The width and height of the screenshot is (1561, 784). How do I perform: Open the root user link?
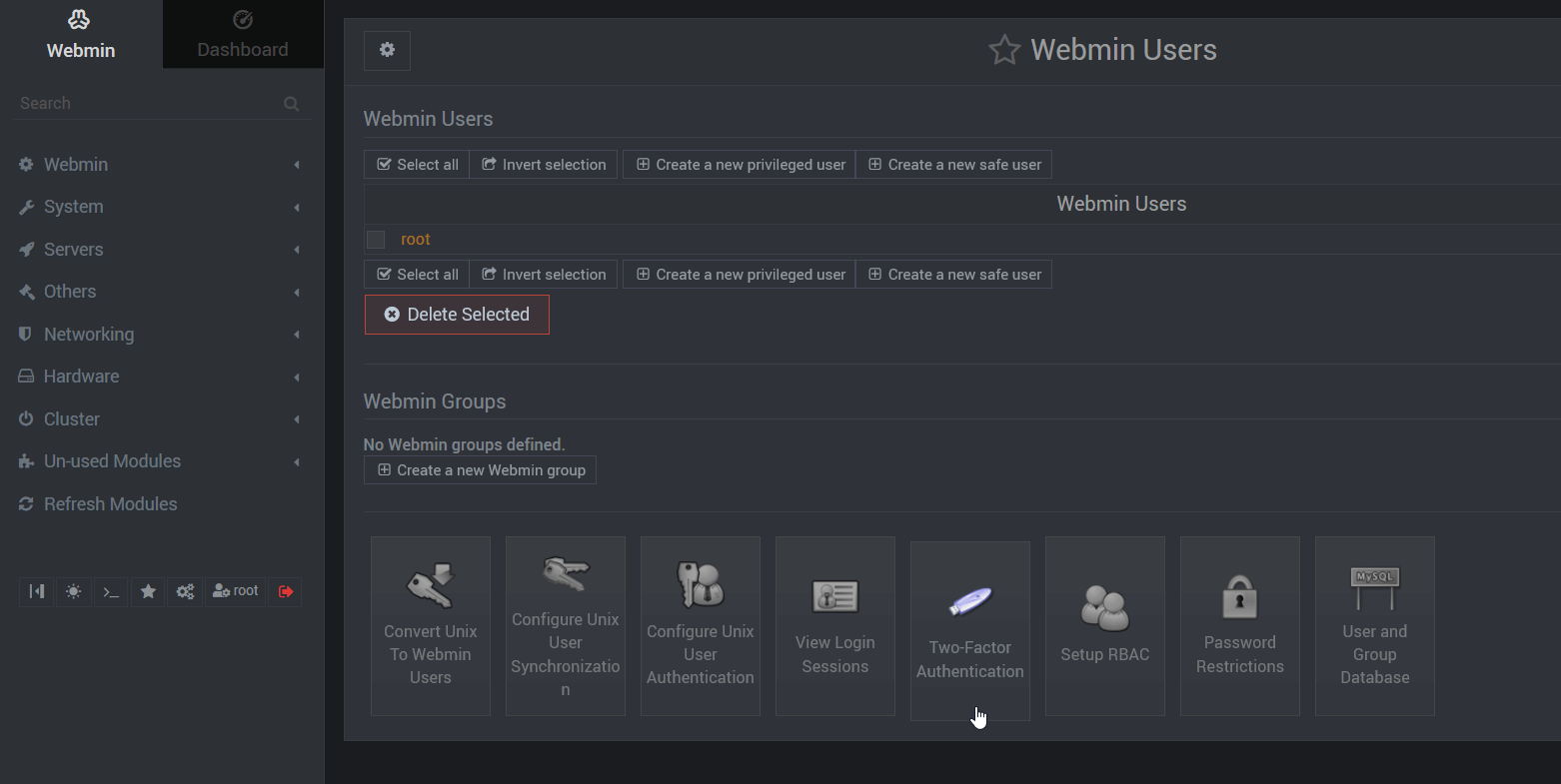416,240
